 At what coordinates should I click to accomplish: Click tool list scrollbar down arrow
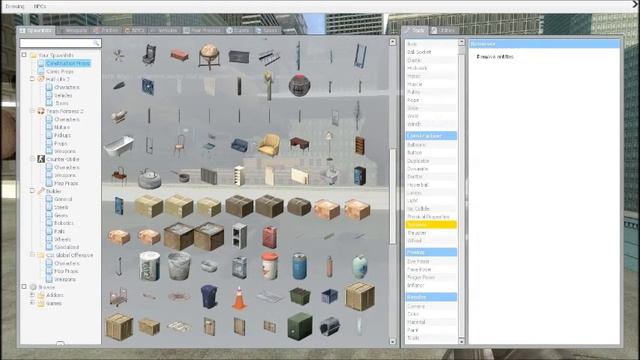point(461,341)
